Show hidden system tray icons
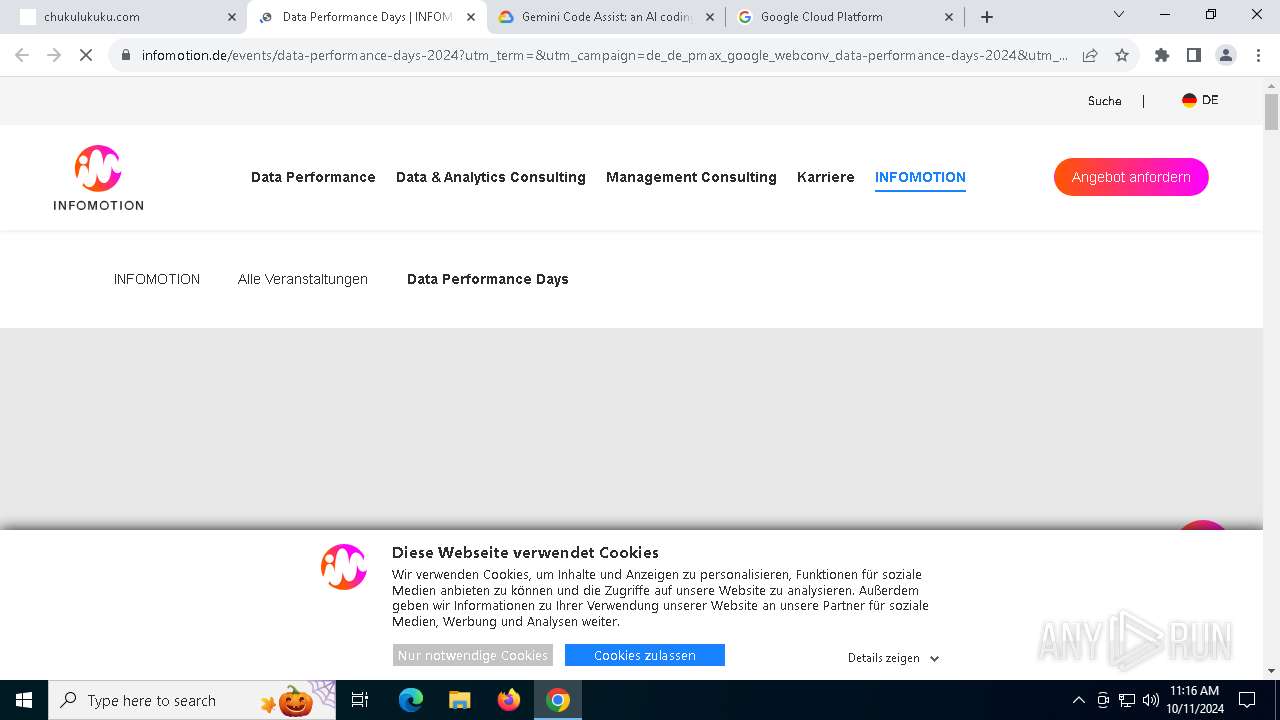This screenshot has height=720, width=1280. pyautogui.click(x=1078, y=700)
